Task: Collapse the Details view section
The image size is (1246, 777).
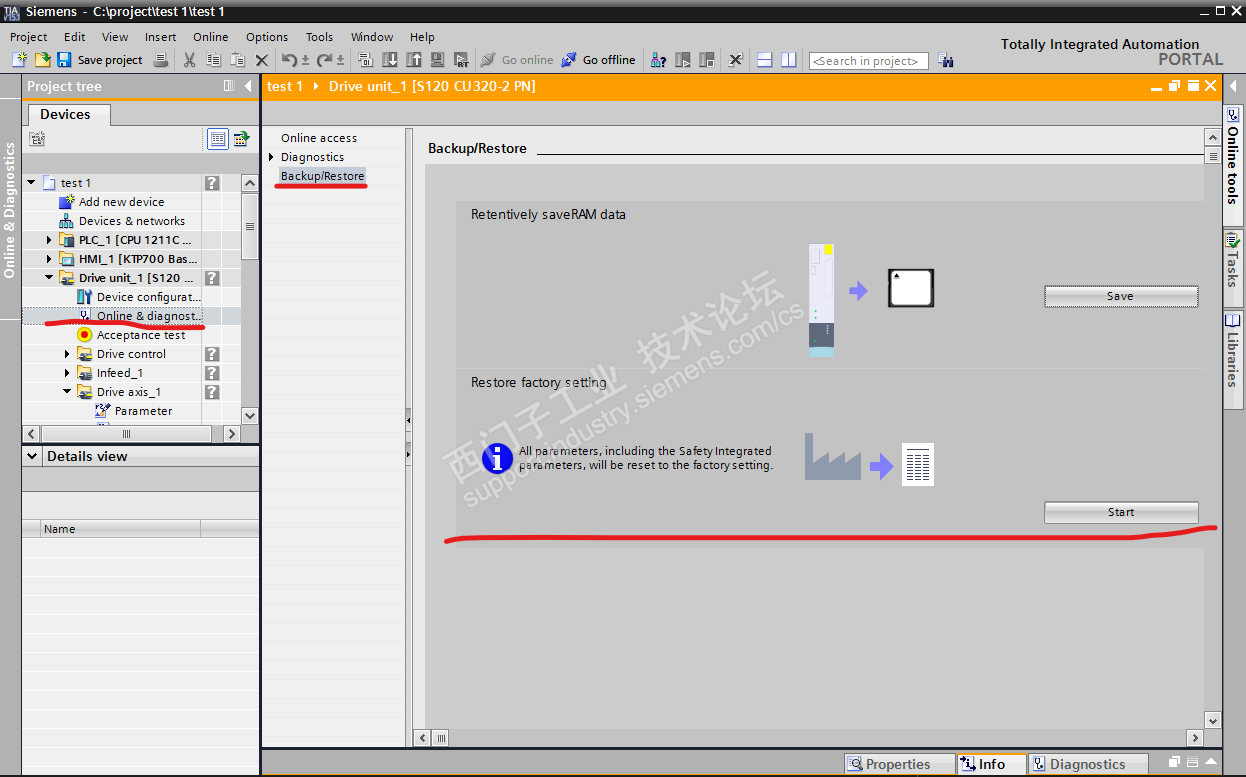Action: 32,456
